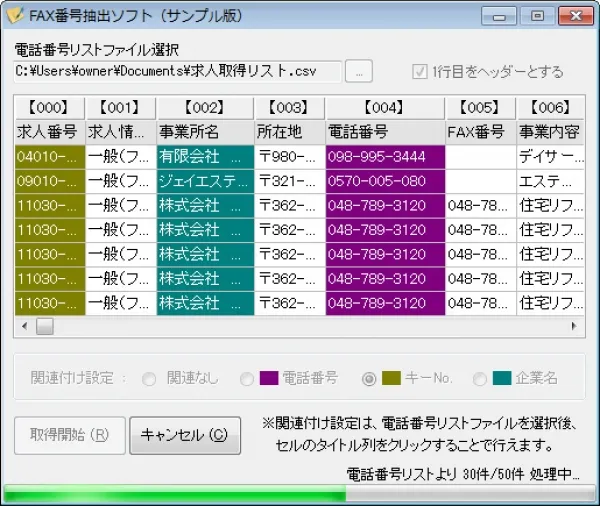Toggle the first row as header checkbox

[x=420, y=72]
